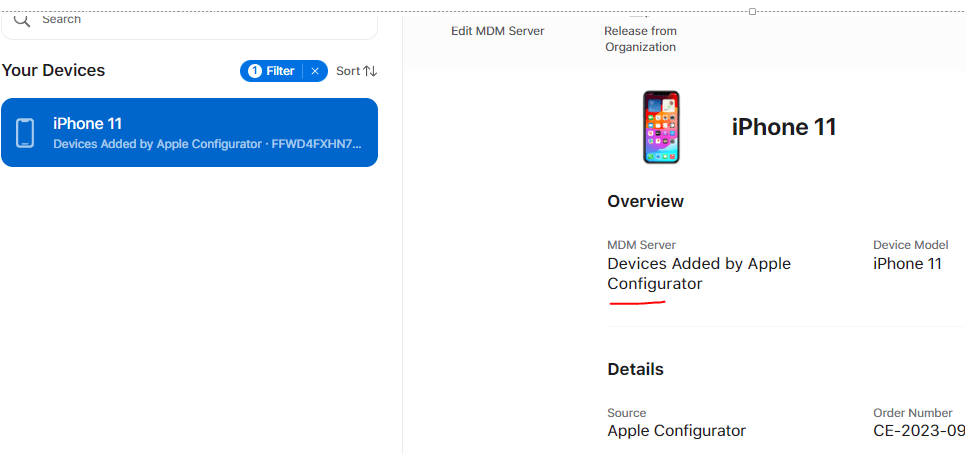
Task: Open the Sort menu
Action: click(347, 71)
